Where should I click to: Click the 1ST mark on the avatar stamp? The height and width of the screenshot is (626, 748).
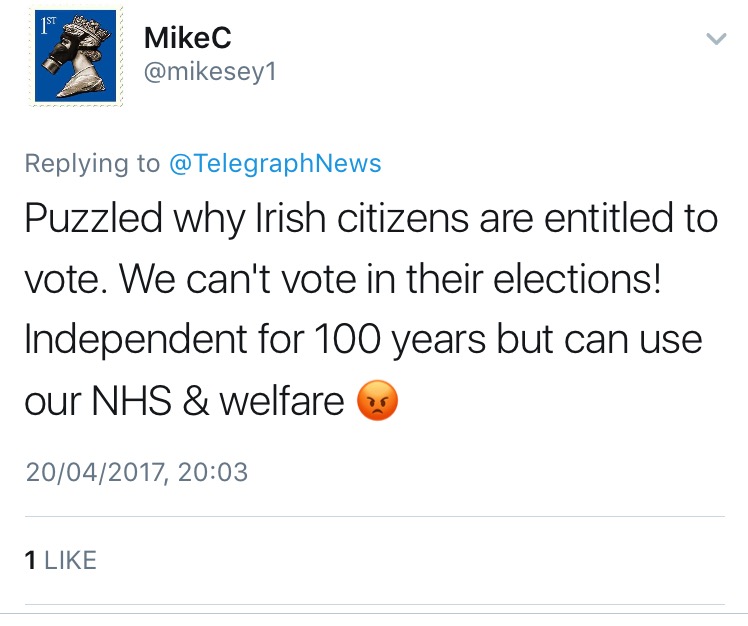coord(48,25)
